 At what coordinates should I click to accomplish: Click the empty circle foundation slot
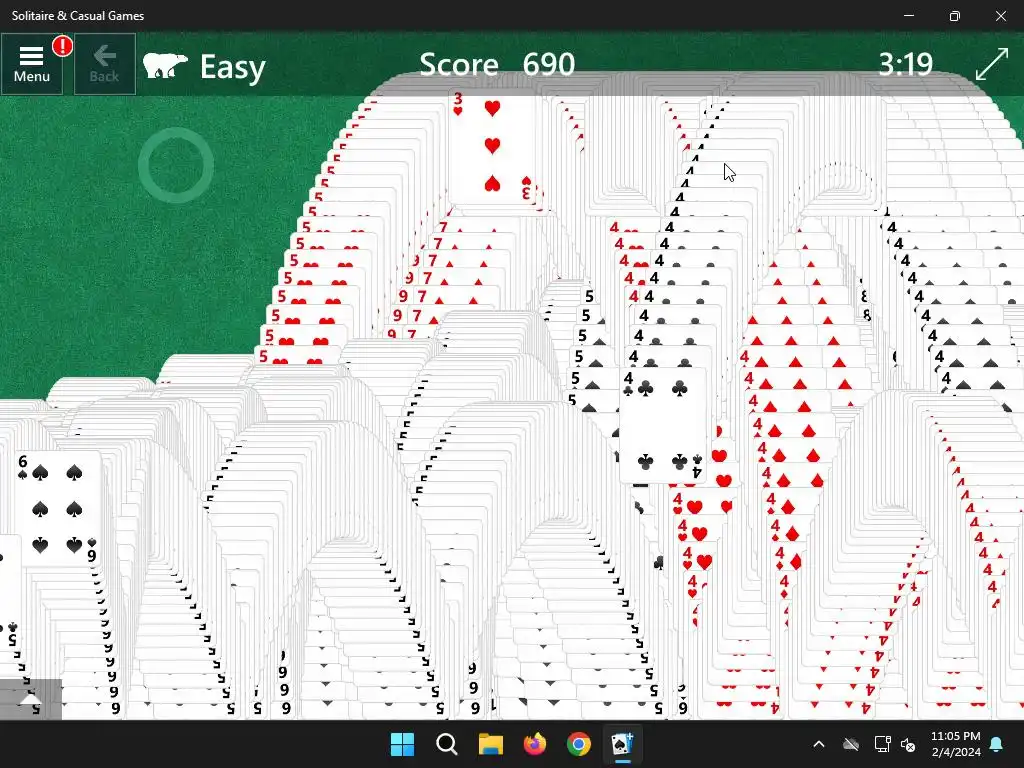(176, 165)
